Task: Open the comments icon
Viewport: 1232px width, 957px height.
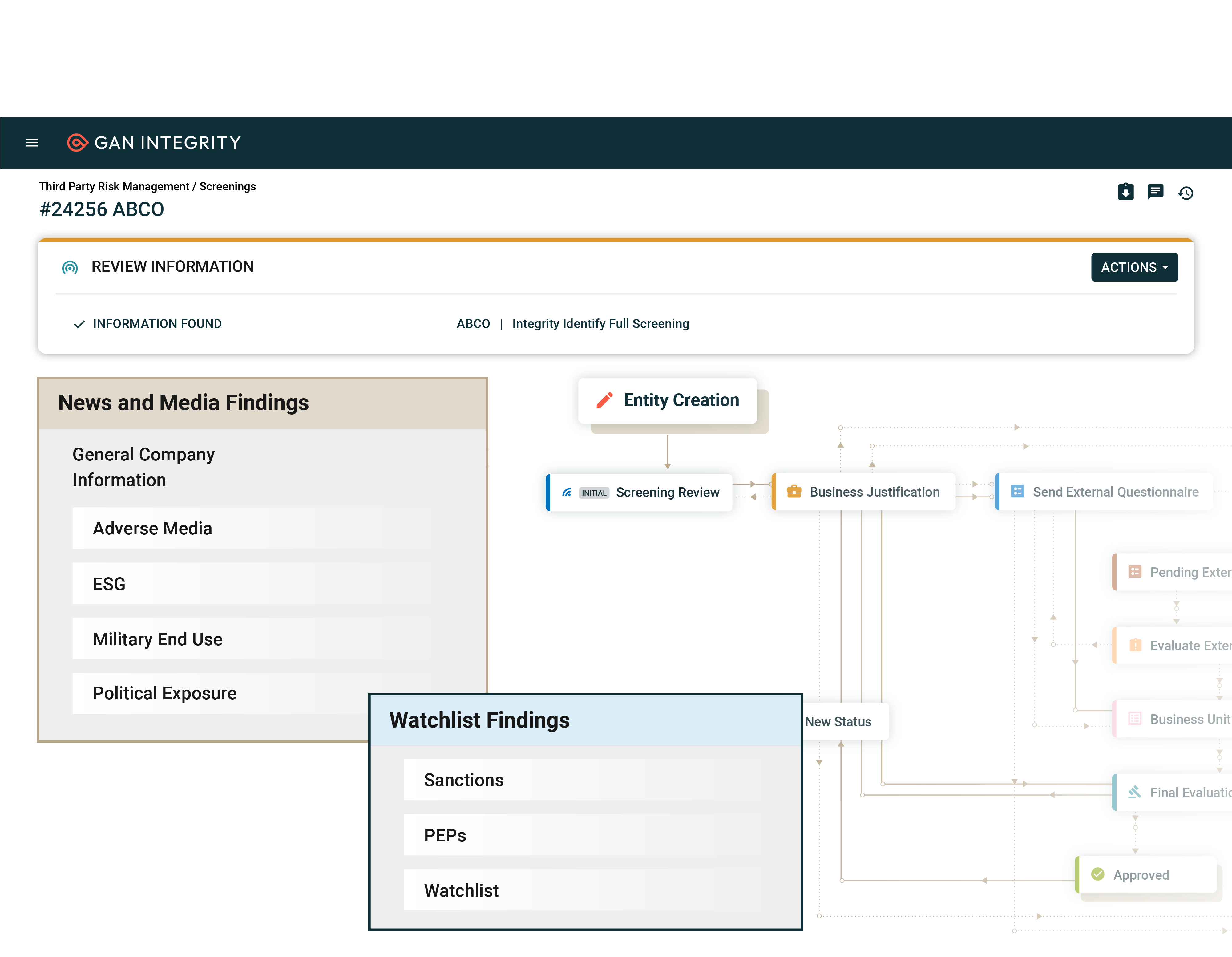Action: point(1156,193)
